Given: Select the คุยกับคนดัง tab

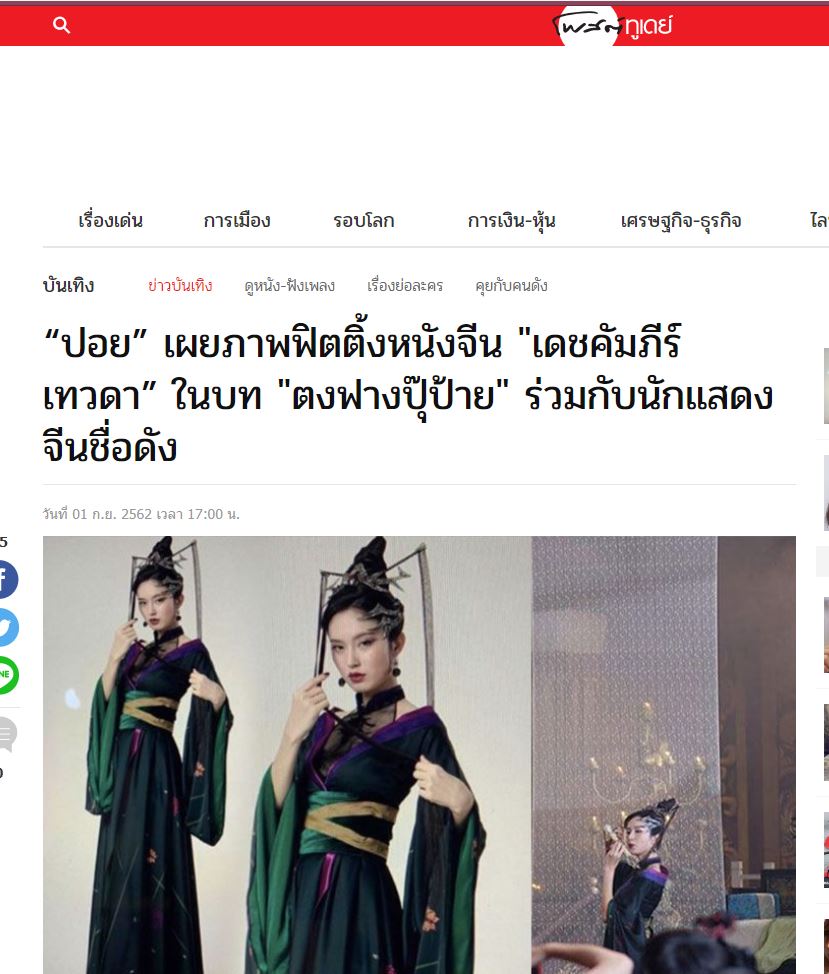Looking at the screenshot, I should [x=511, y=286].
